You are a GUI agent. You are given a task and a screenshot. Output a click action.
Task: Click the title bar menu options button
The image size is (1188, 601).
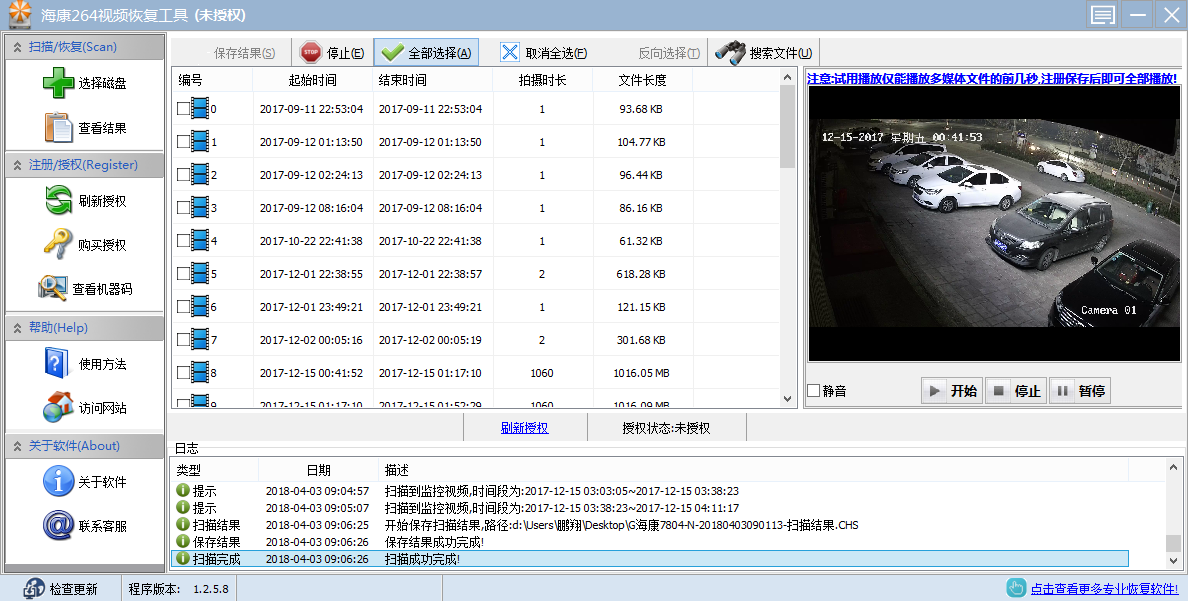tap(1102, 14)
